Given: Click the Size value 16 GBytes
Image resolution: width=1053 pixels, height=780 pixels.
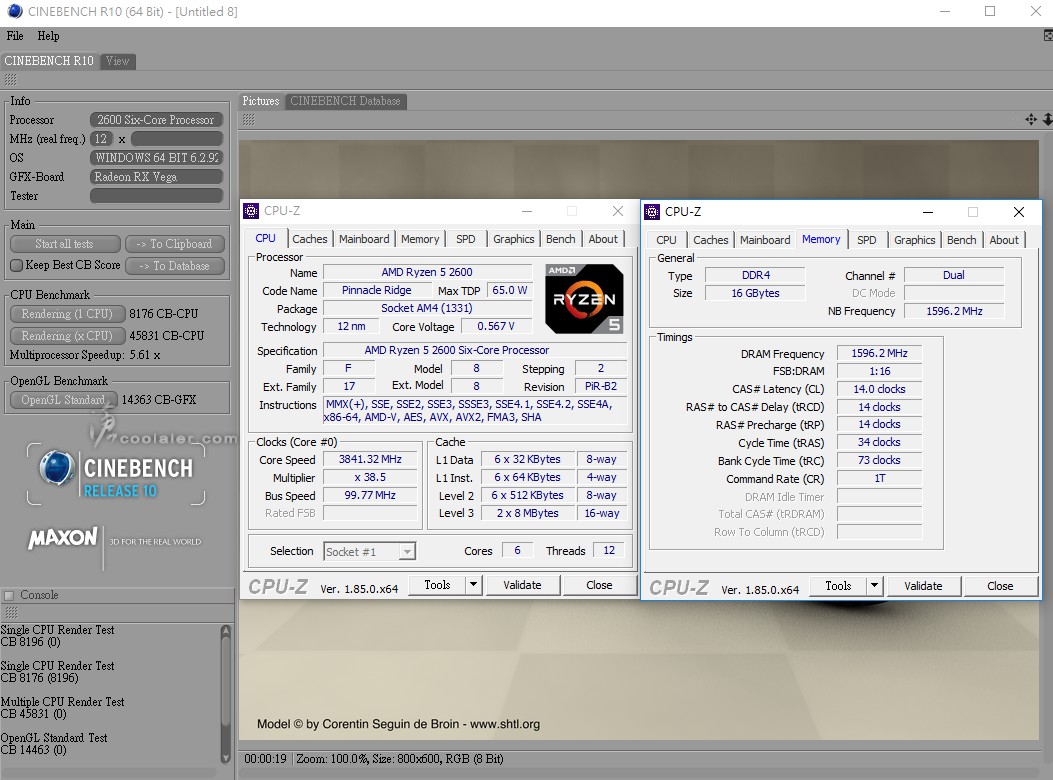Looking at the screenshot, I should pyautogui.click(x=755, y=294).
